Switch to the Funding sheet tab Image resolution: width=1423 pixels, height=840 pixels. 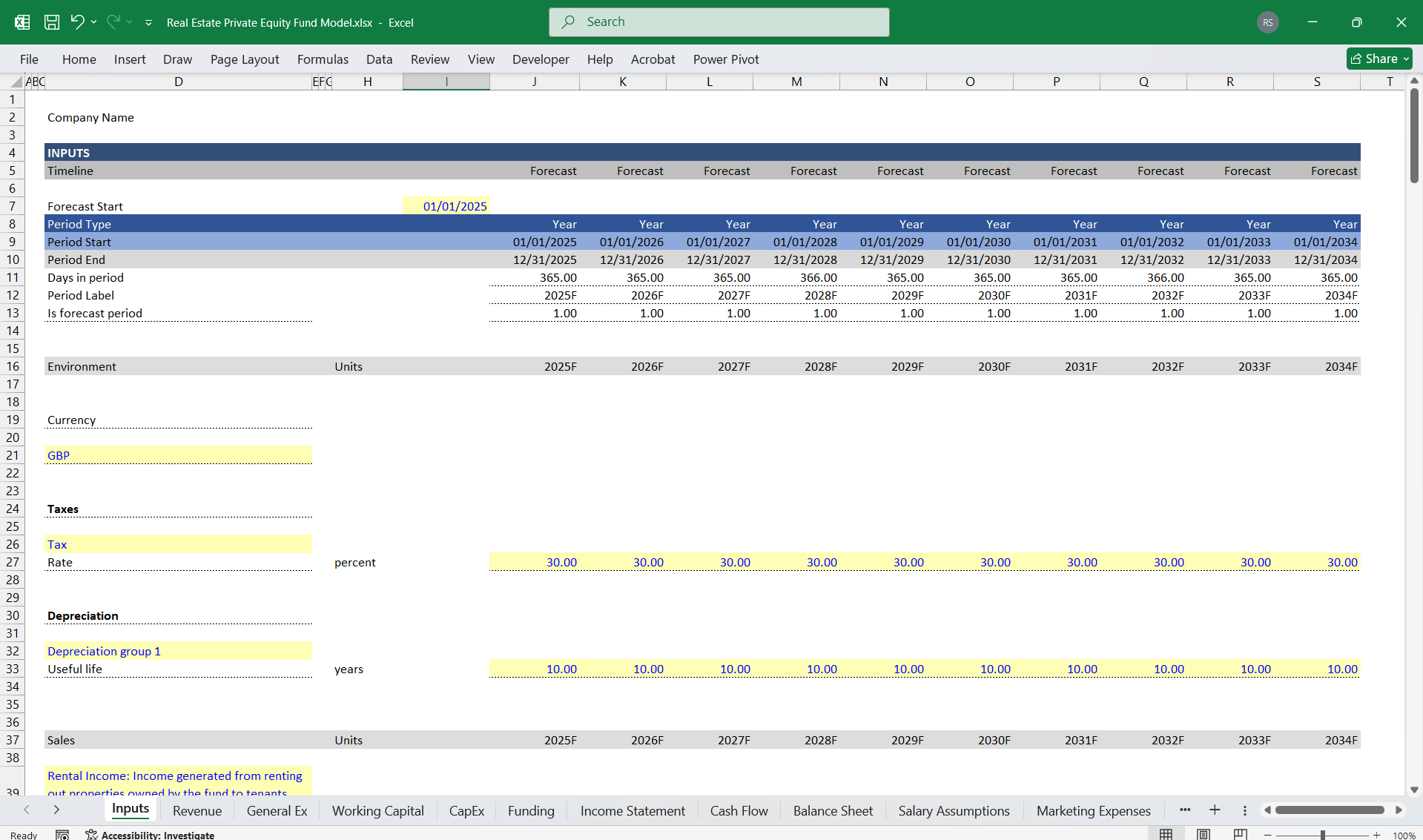pos(531,811)
